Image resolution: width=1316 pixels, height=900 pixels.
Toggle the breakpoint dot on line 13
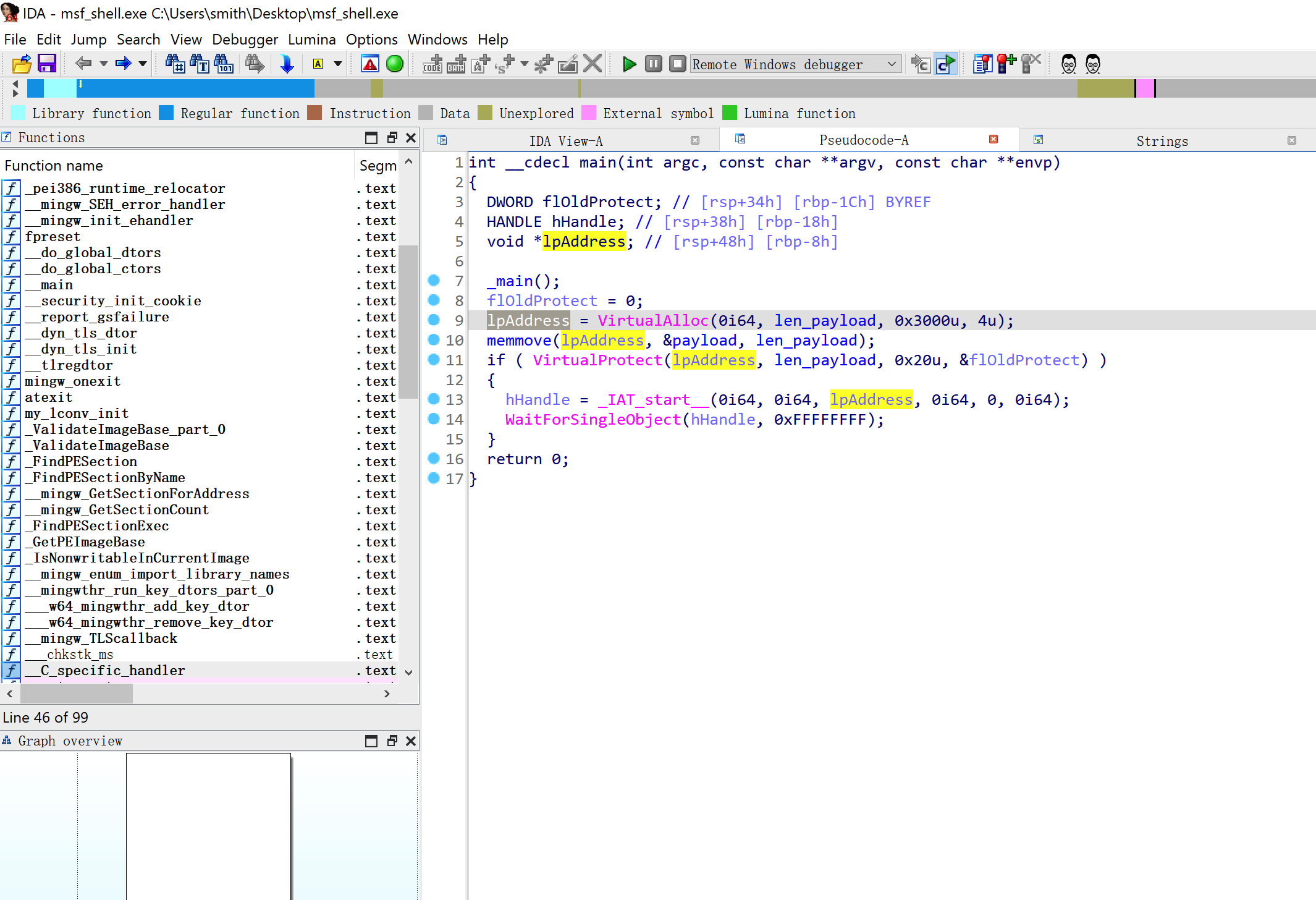tap(434, 399)
